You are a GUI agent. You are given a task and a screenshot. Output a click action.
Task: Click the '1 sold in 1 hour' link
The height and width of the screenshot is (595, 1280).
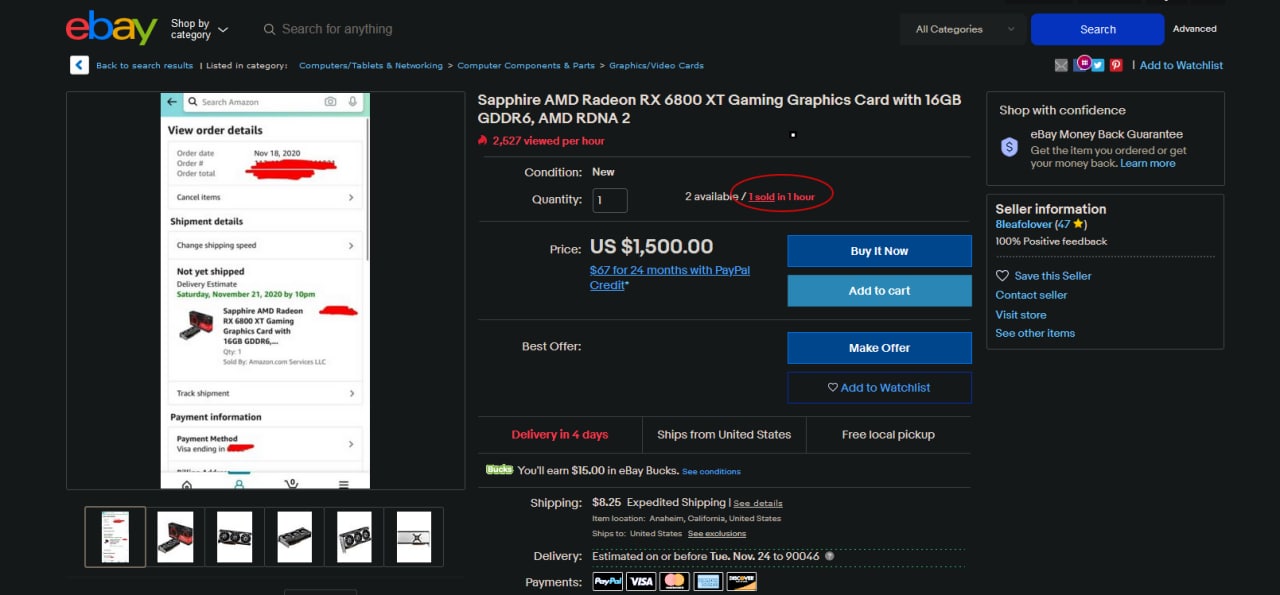point(782,197)
